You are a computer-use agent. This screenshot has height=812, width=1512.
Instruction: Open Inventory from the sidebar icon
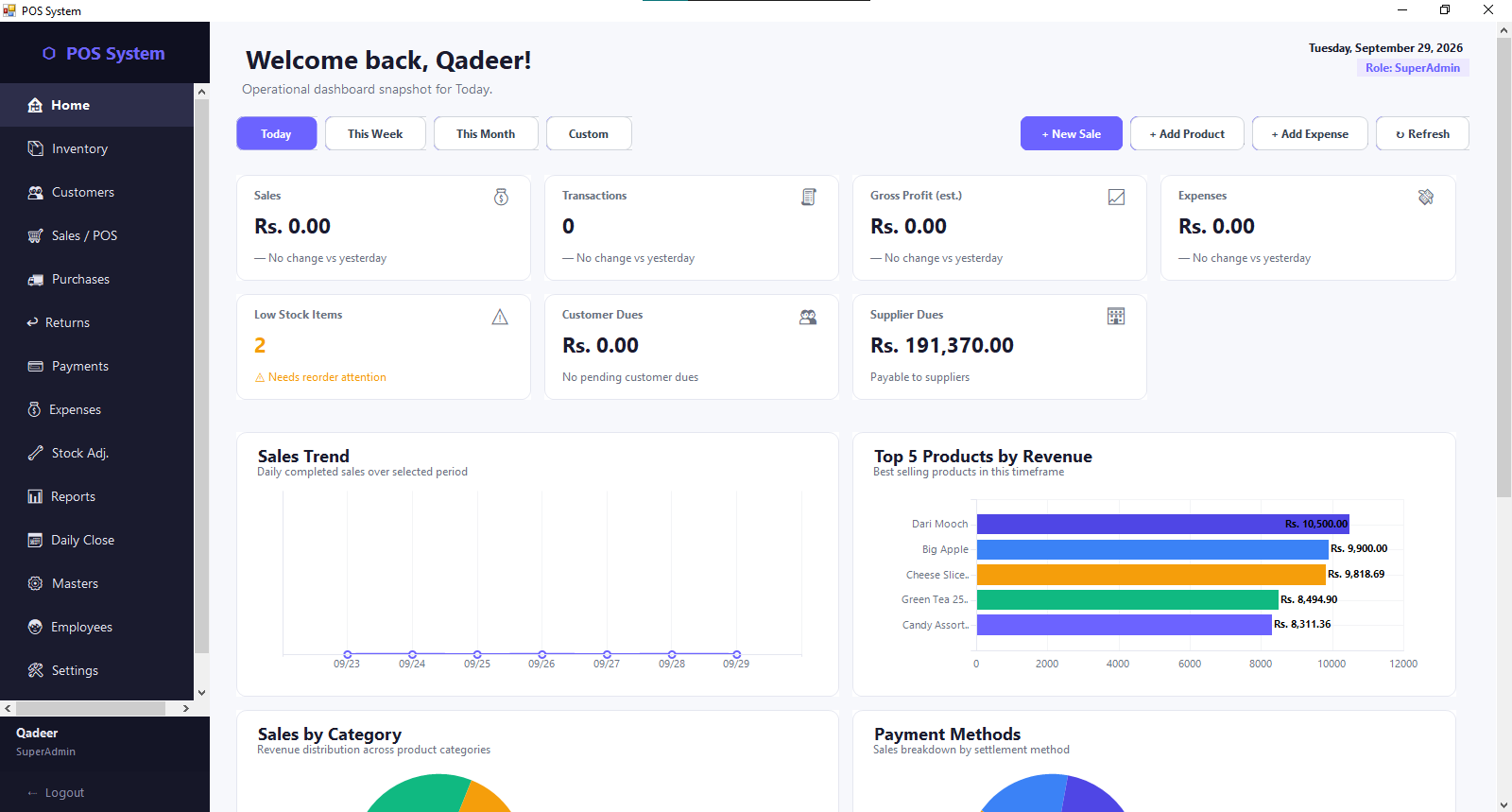coord(36,148)
